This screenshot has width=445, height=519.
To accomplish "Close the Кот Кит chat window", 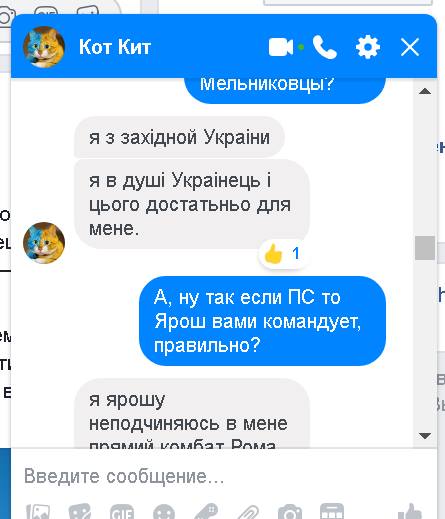I will pyautogui.click(x=410, y=47).
